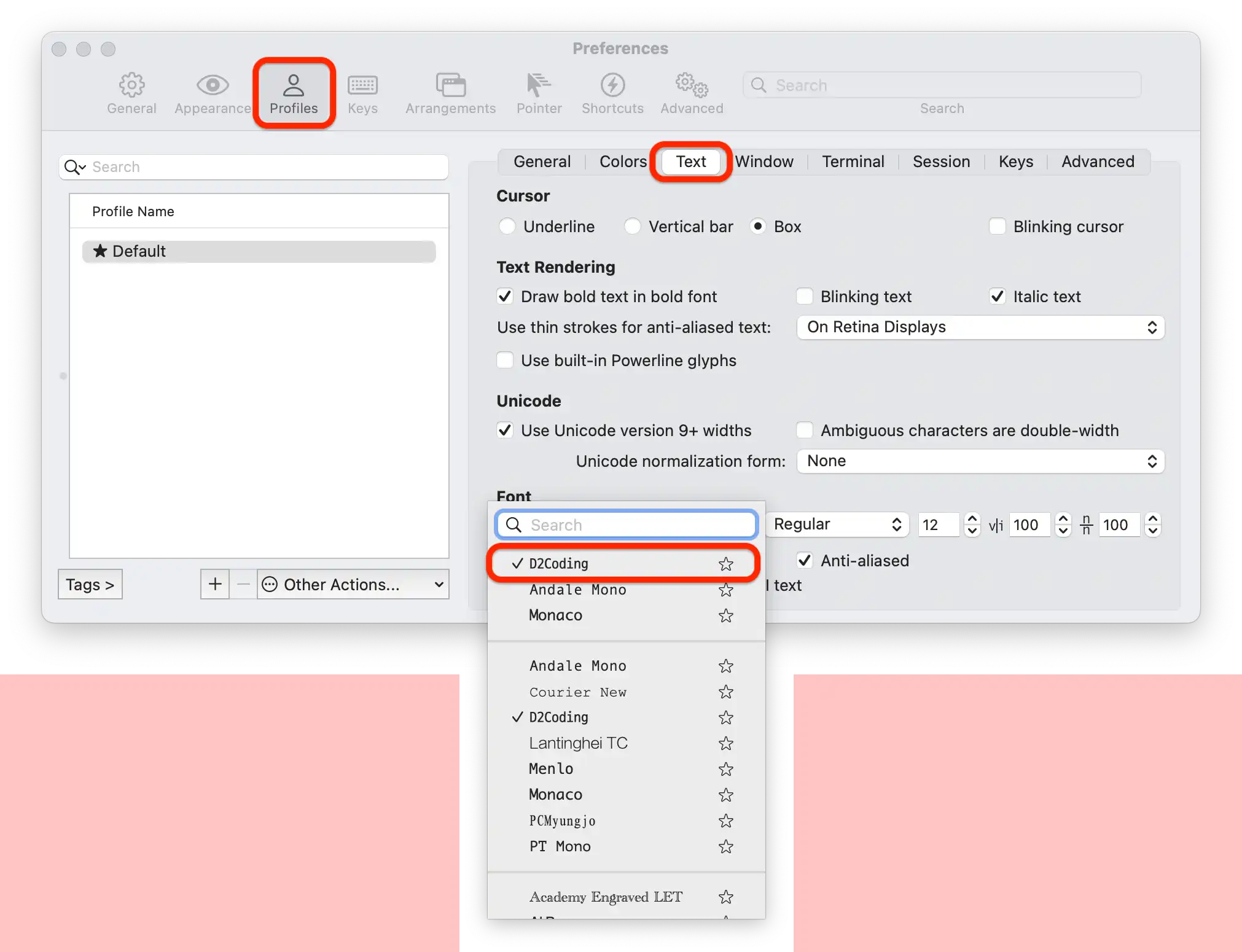Image resolution: width=1242 pixels, height=952 pixels.
Task: Open the Advanced preferences pane in toolbar
Action: coord(692,93)
